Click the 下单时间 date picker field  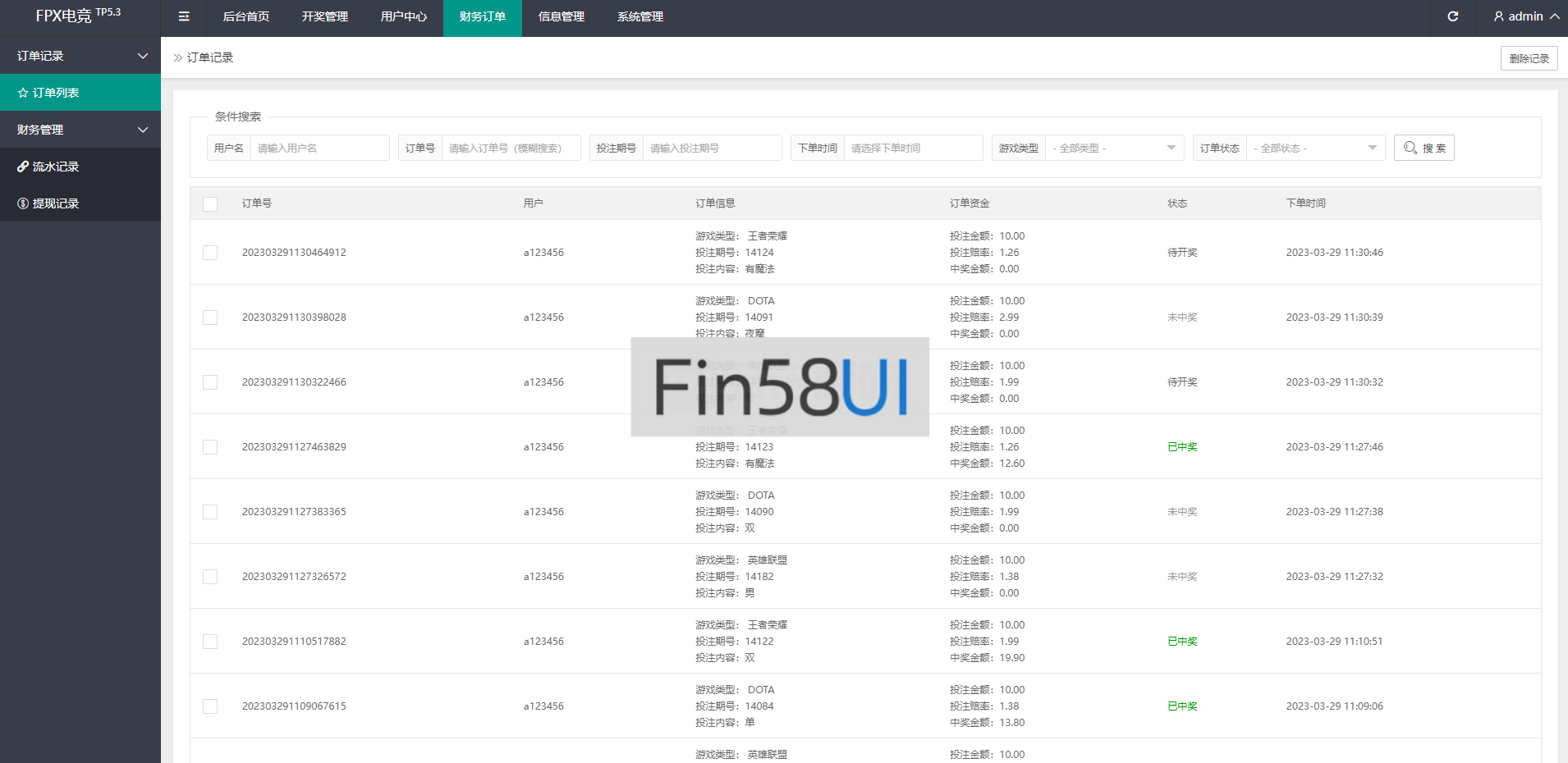tap(913, 148)
